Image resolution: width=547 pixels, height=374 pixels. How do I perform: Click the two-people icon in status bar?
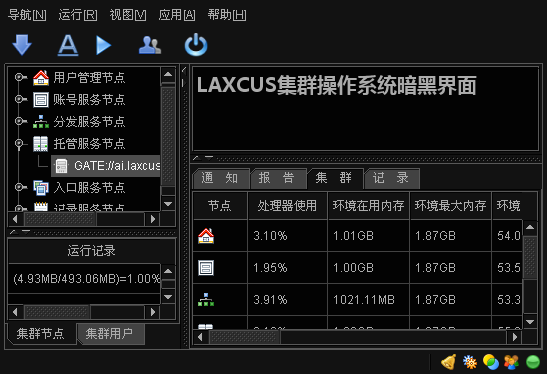coord(511,362)
